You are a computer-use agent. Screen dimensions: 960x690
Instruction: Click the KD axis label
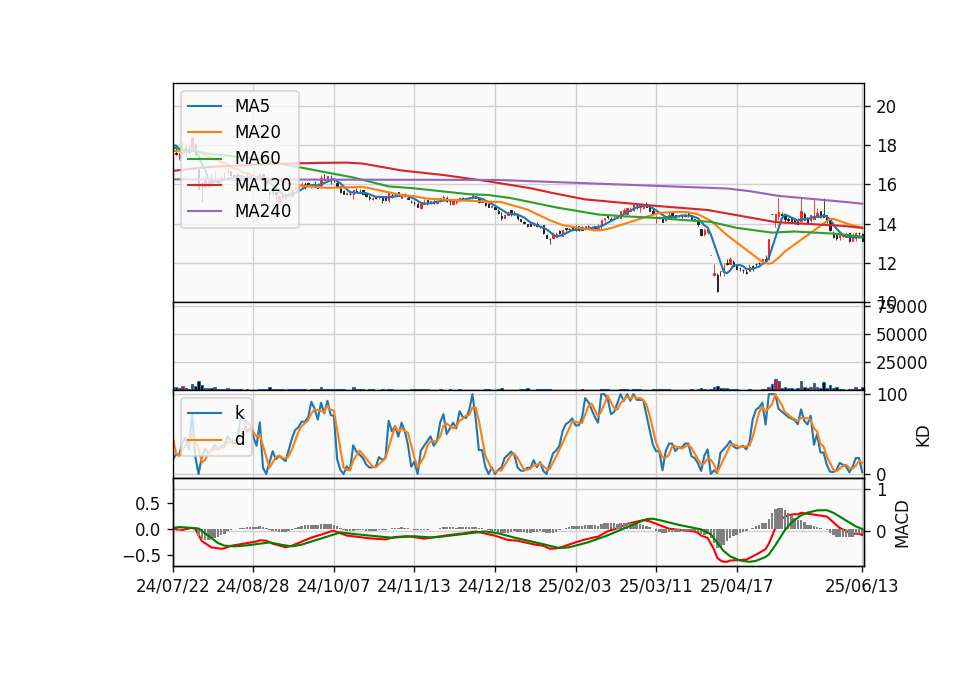point(923,437)
